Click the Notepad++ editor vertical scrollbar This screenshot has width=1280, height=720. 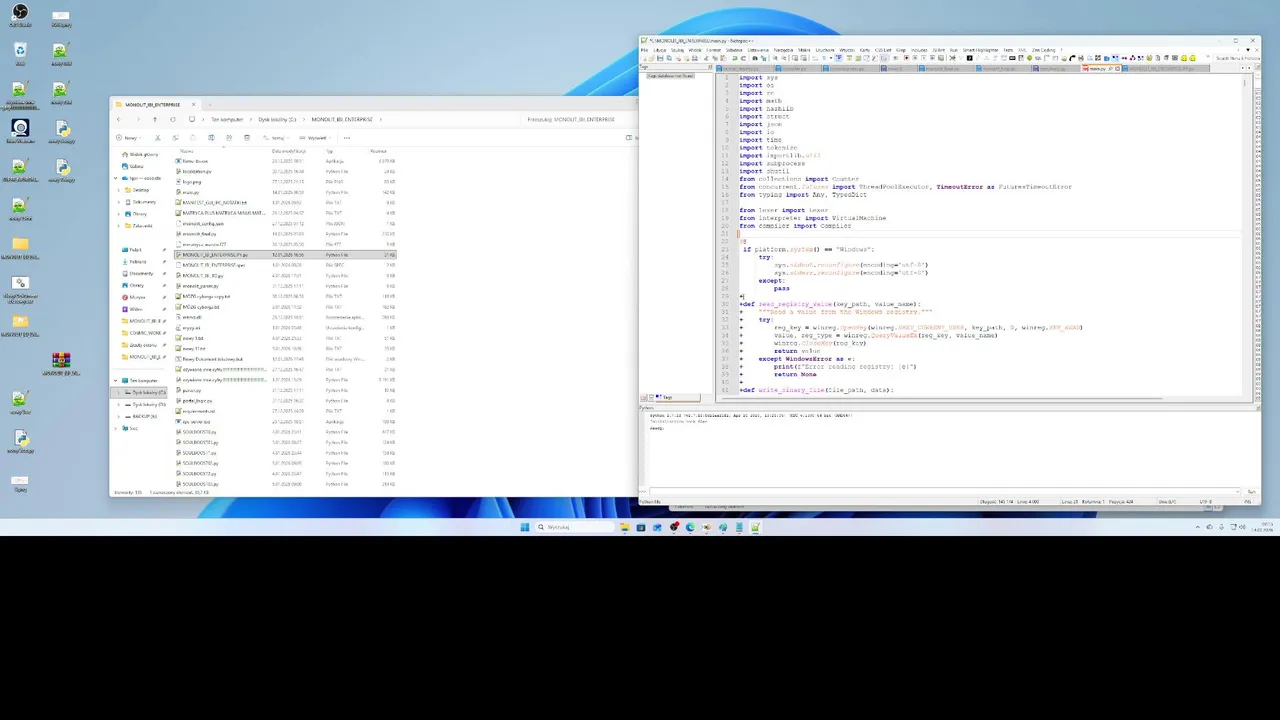click(1246, 235)
